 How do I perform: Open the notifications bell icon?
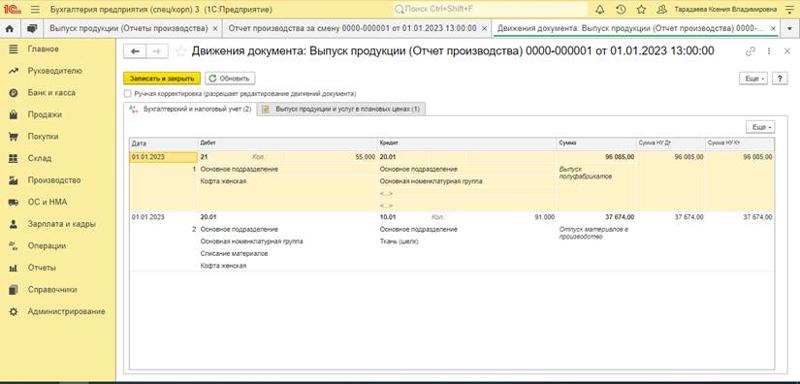click(600, 10)
